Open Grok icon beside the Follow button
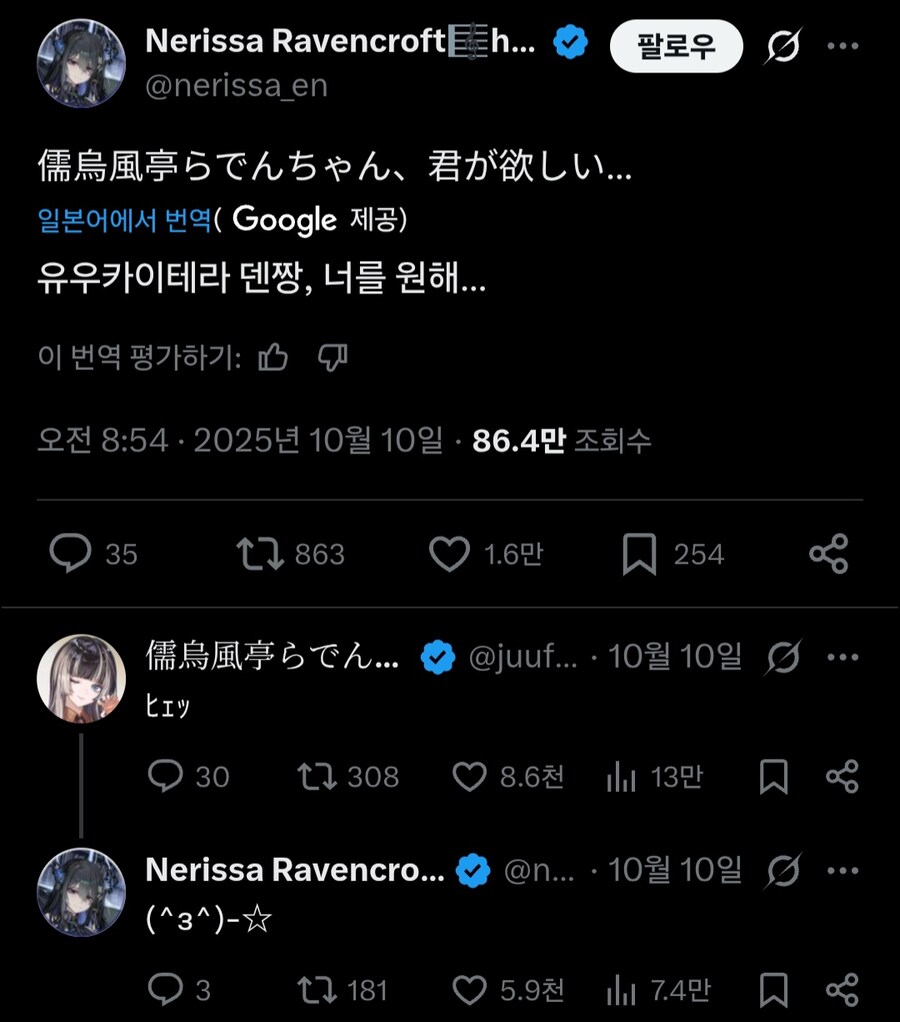 tap(785, 47)
